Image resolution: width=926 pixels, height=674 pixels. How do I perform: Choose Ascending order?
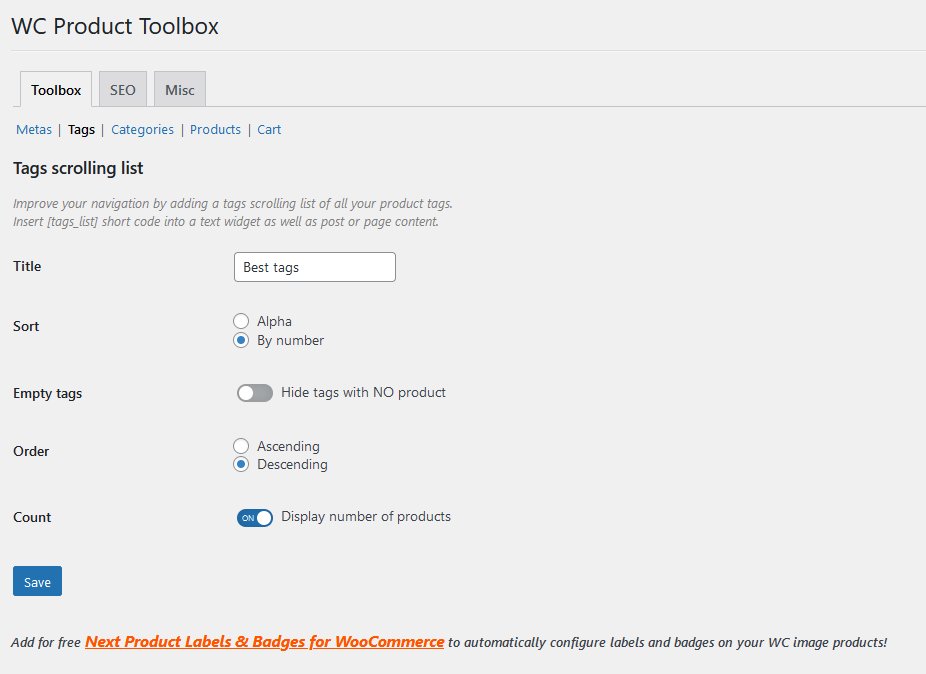241,446
